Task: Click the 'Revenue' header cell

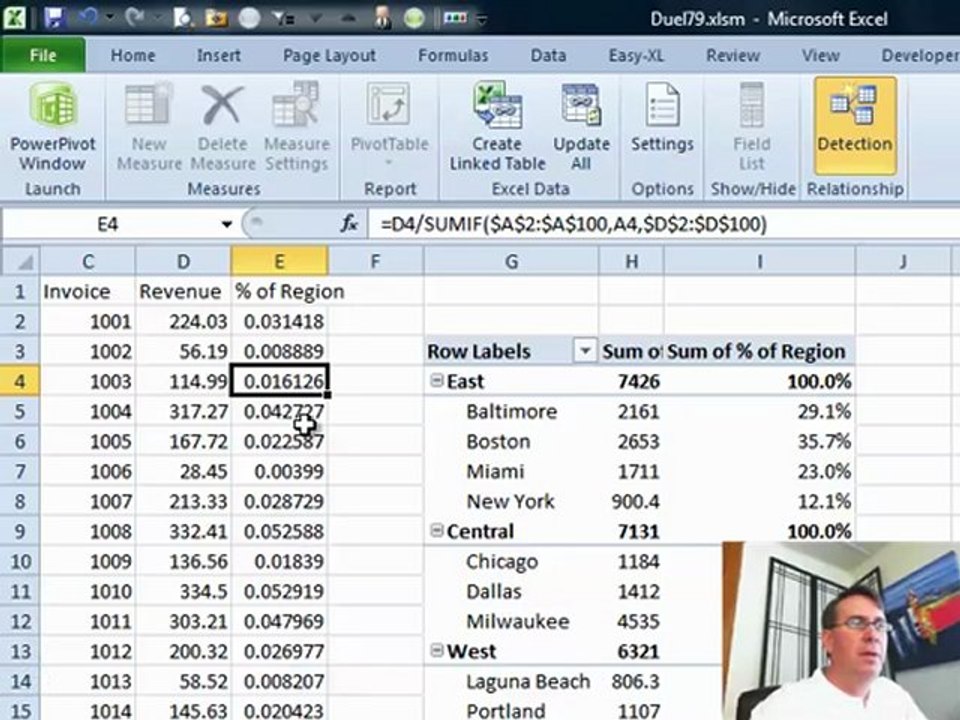Action: coord(183,291)
